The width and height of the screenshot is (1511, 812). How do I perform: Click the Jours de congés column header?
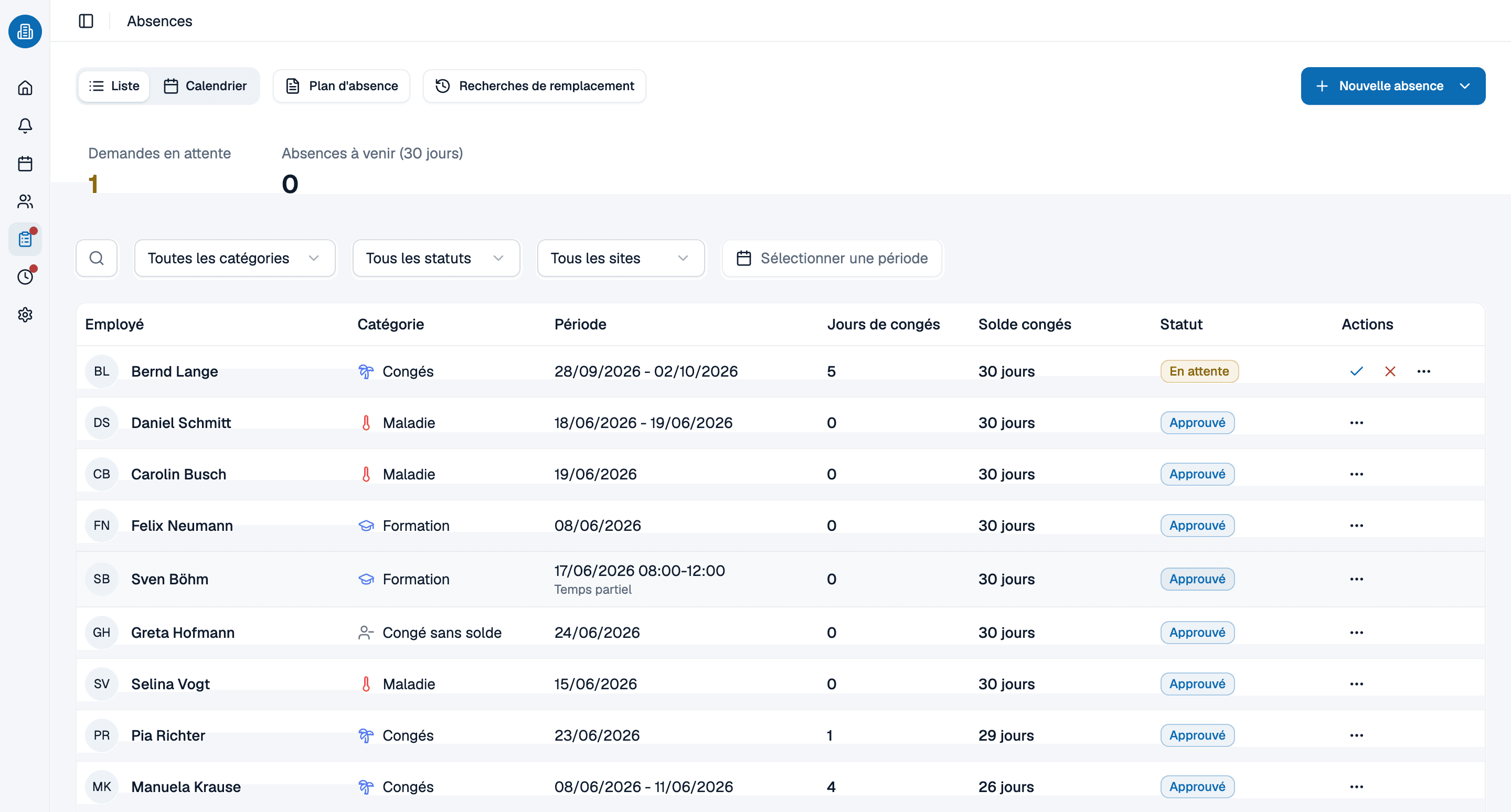[x=884, y=324]
